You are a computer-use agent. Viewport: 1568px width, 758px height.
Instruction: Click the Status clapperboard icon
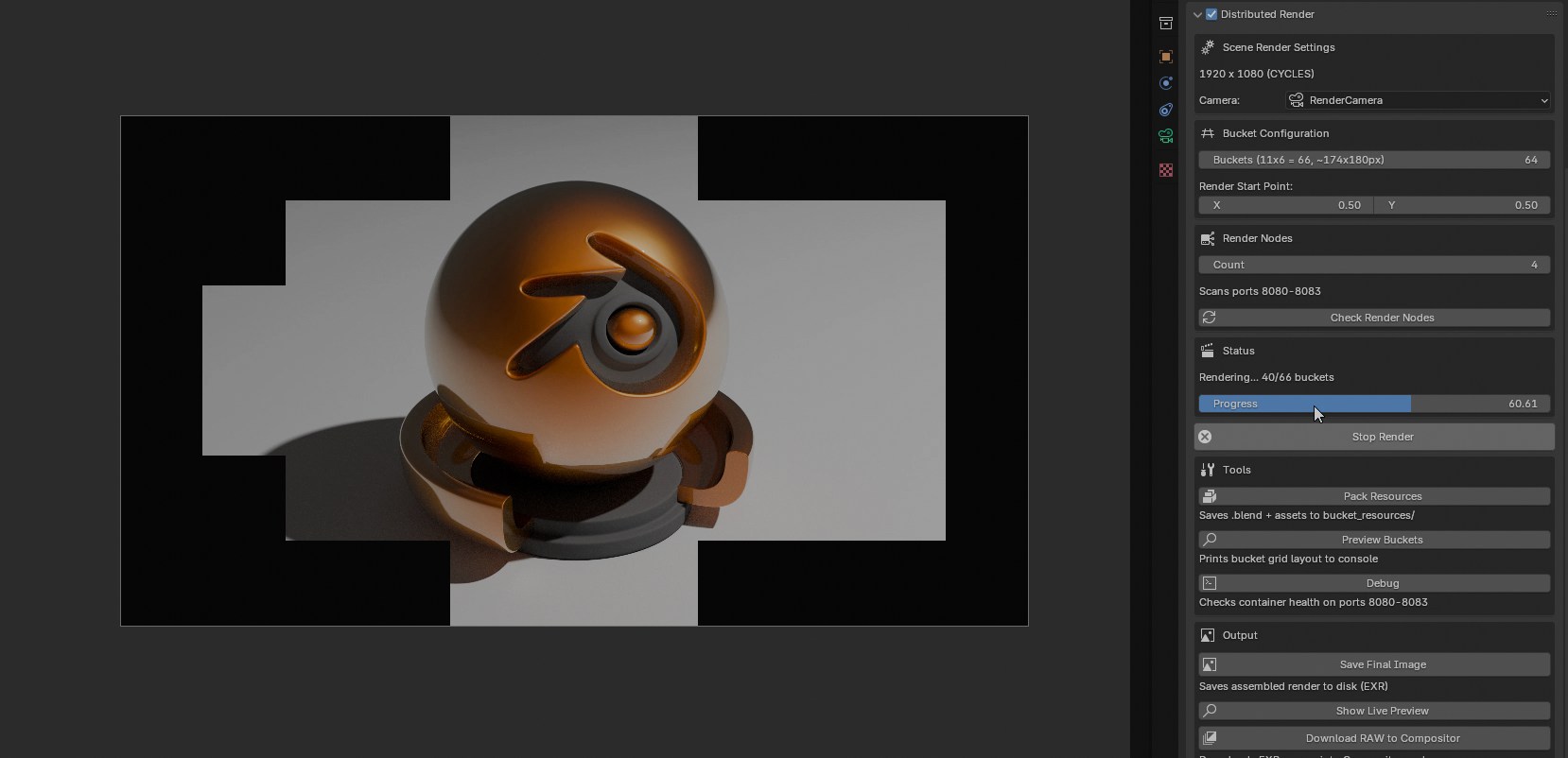coord(1208,351)
